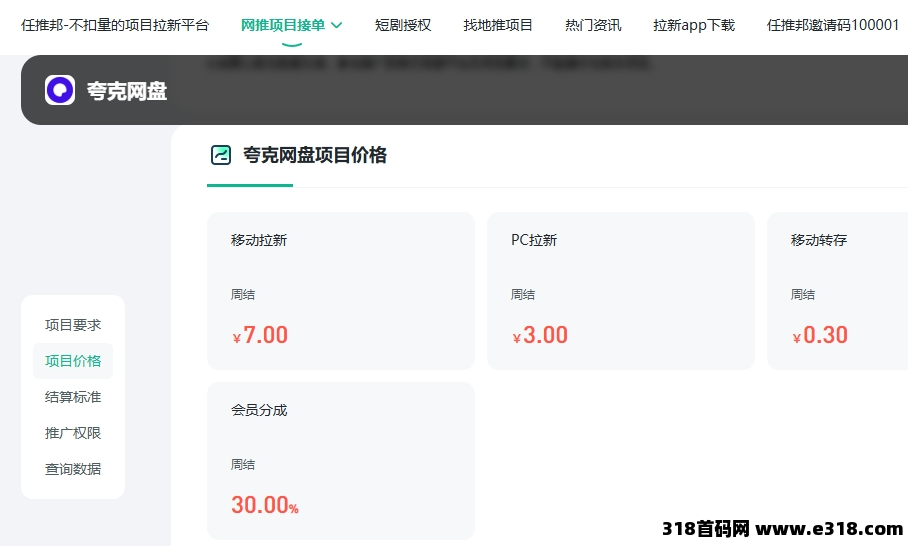This screenshot has height=546, width=908.
Task: Click 周结 in the 会员分成 card
Action: coord(243,464)
